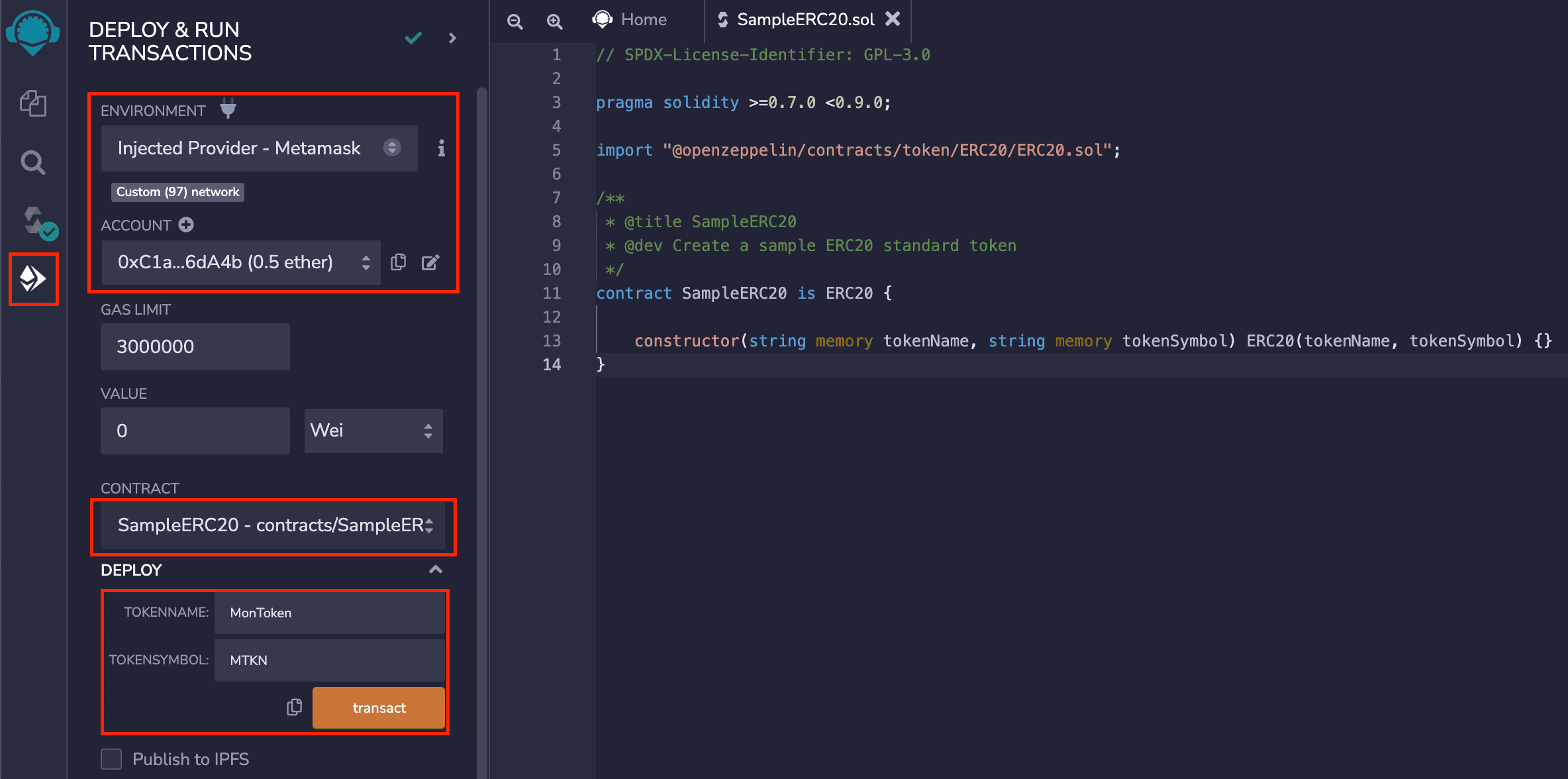Expand the CONTRACT selector dropdown
The height and width of the screenshot is (779, 1568).
(x=274, y=524)
